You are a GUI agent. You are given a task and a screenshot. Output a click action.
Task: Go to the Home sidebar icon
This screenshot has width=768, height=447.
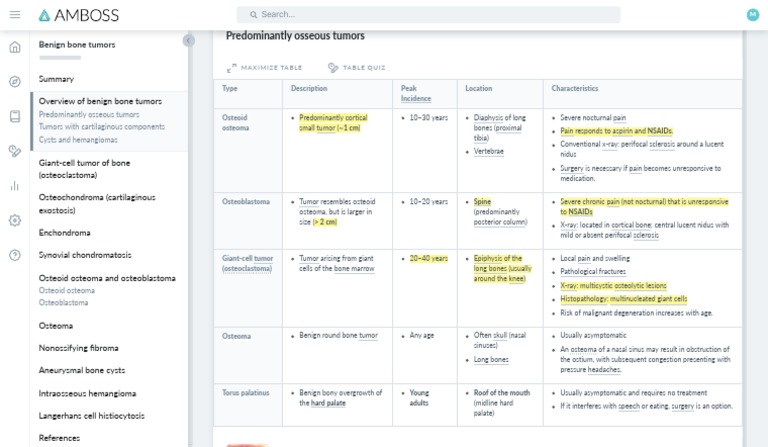tap(15, 47)
